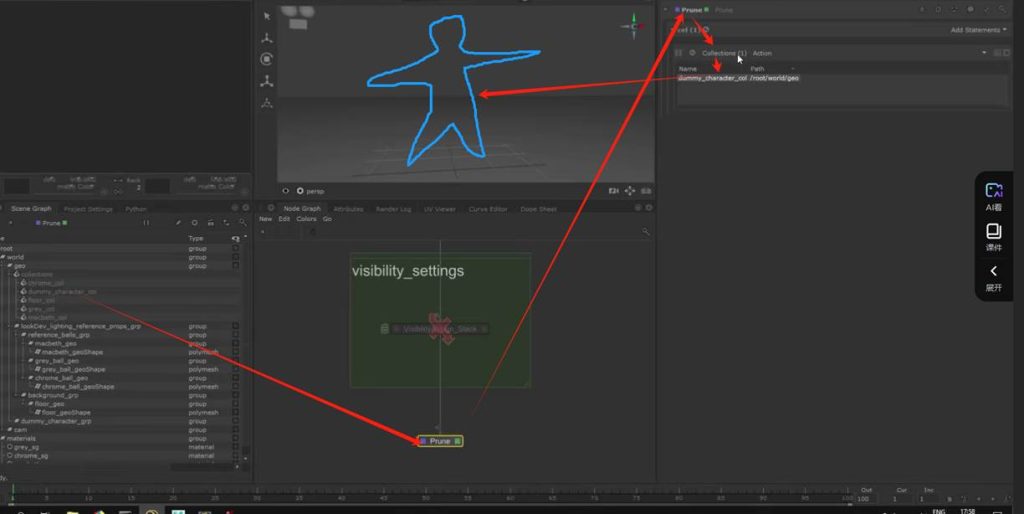This screenshot has height=514, width=1024.
Task: Click the viewer pan/move icon at bottom right
Action: pos(630,190)
